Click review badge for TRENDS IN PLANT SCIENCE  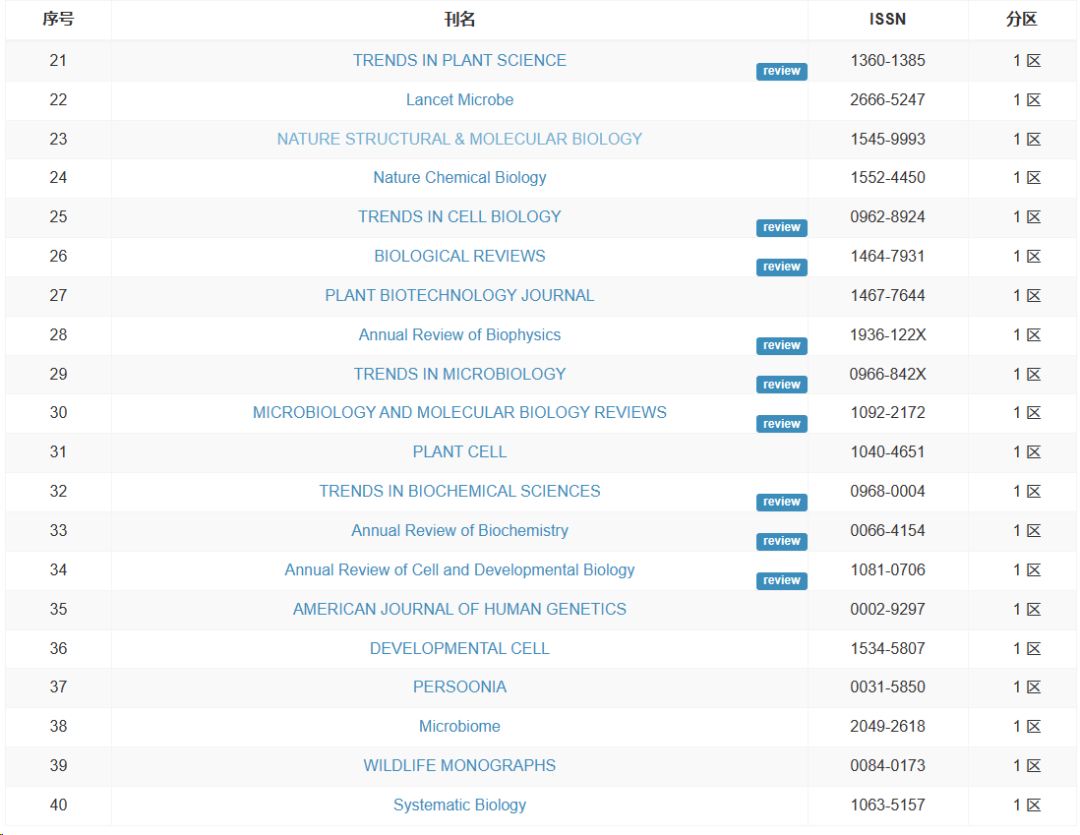781,71
